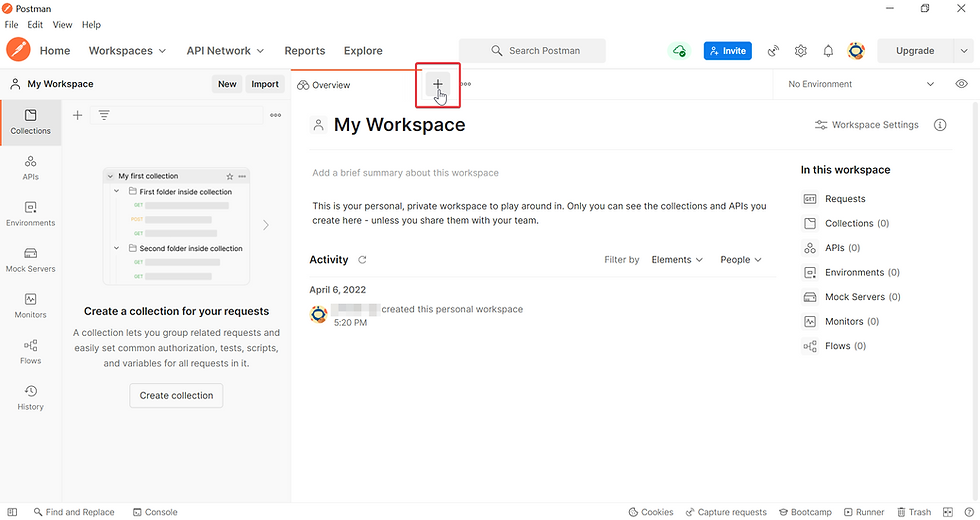Screen dimensions: 980x520
Task: Open the Console
Action: coord(155,512)
